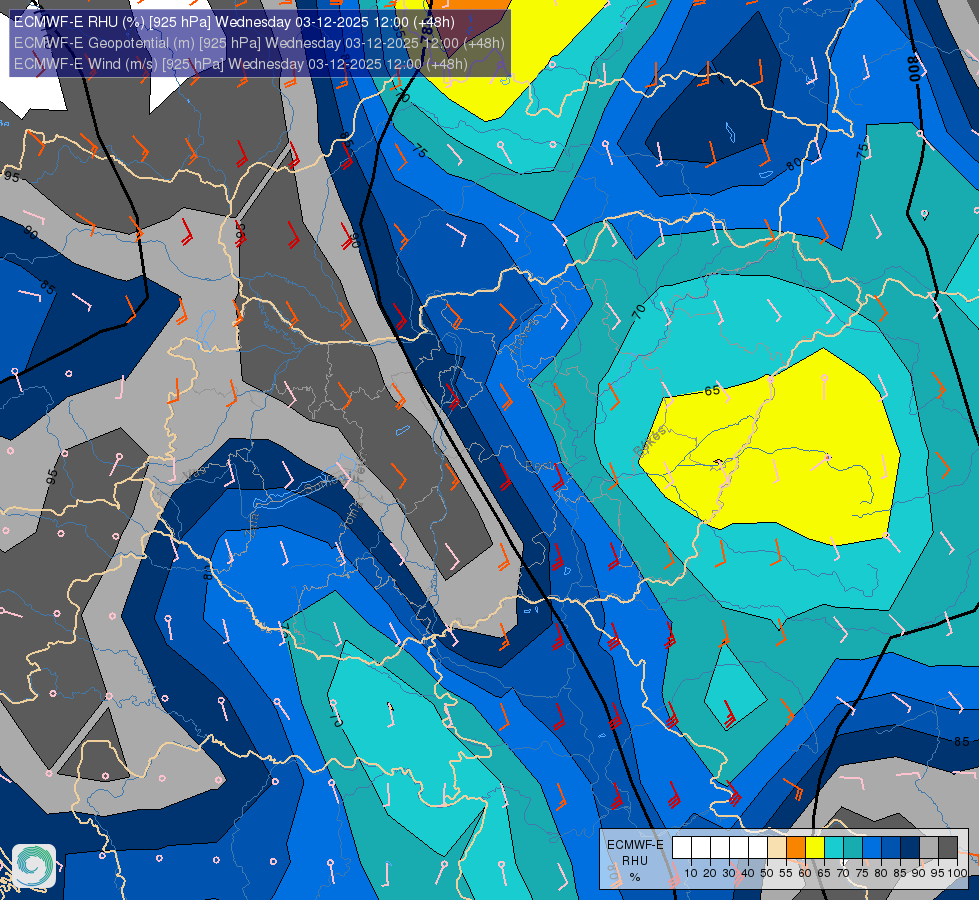The height and width of the screenshot is (900, 979).
Task: Click the 60 tick value on legend scale
Action: pos(805,873)
